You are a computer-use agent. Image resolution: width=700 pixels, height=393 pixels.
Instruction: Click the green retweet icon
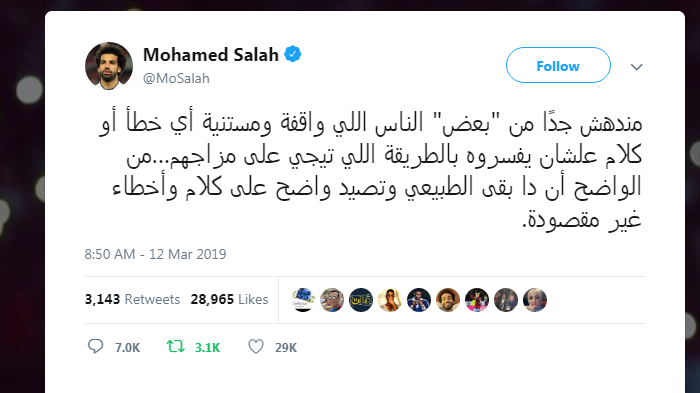pyautogui.click(x=175, y=346)
